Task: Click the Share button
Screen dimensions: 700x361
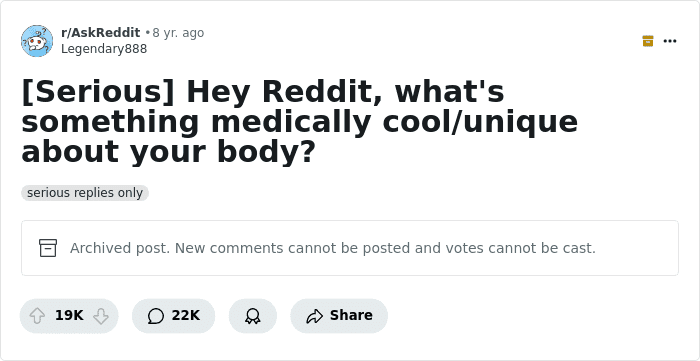Action: [x=339, y=316]
